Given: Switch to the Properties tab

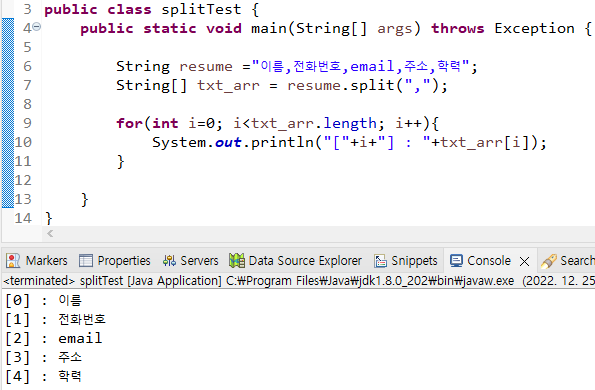Looking at the screenshot, I should pyautogui.click(x=115, y=261).
